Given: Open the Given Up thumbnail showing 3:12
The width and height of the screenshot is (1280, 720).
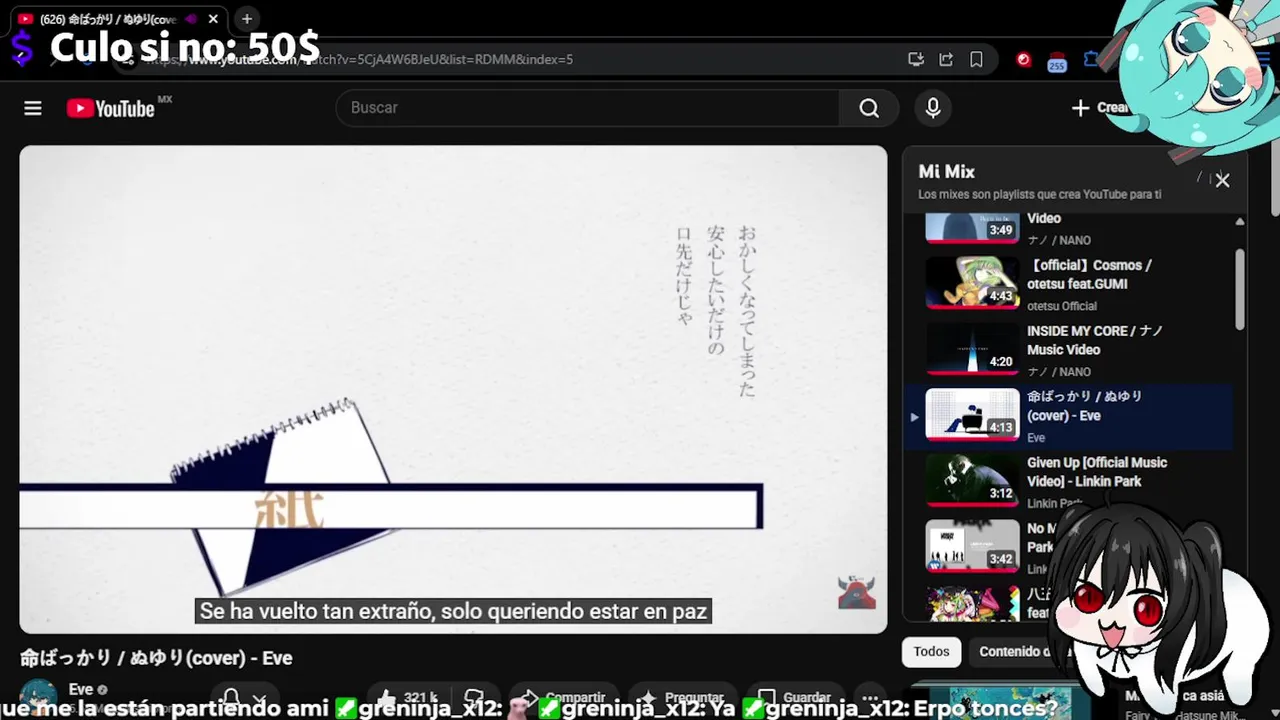Looking at the screenshot, I should point(972,480).
